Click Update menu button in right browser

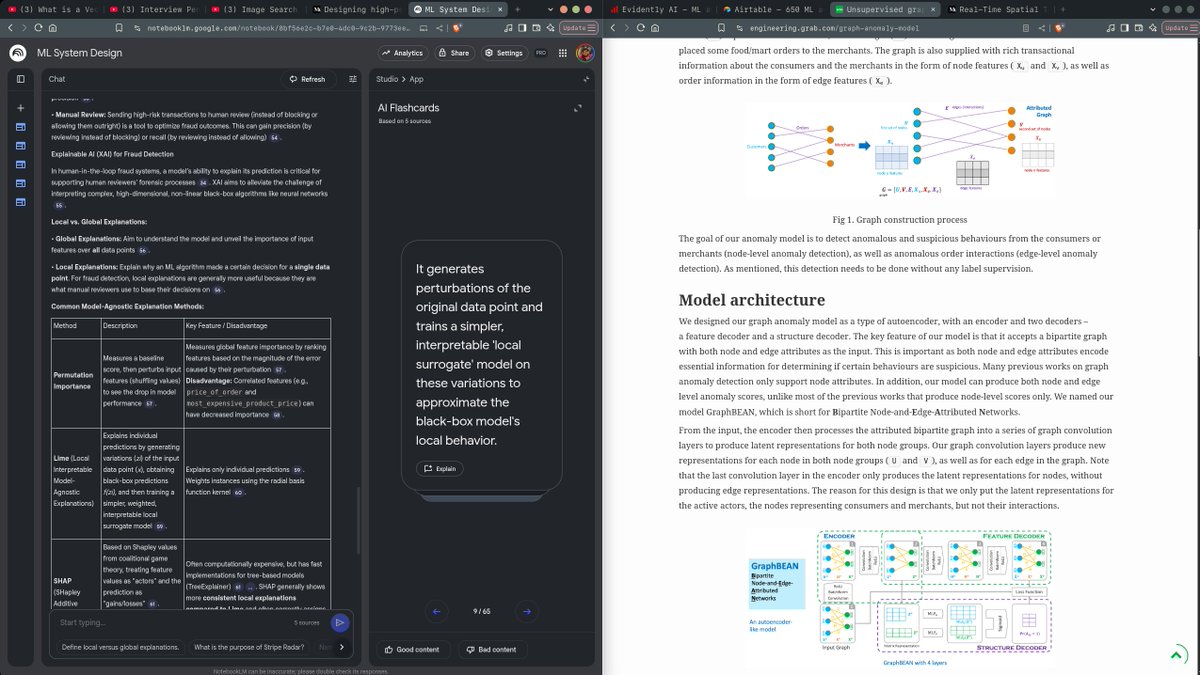(x=1181, y=28)
